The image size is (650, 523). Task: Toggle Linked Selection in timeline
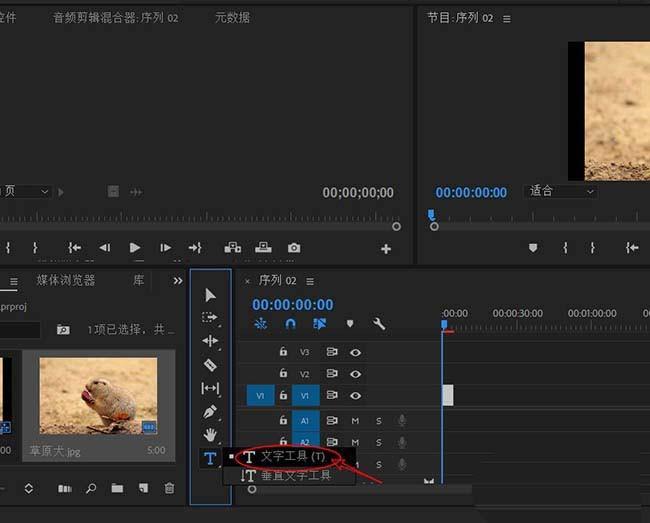(x=320, y=323)
